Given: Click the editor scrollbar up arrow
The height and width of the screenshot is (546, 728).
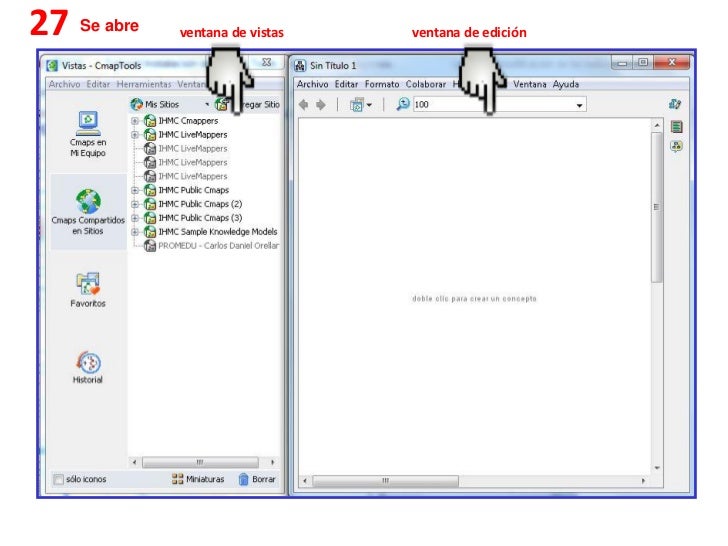Looking at the screenshot, I should point(656,125).
